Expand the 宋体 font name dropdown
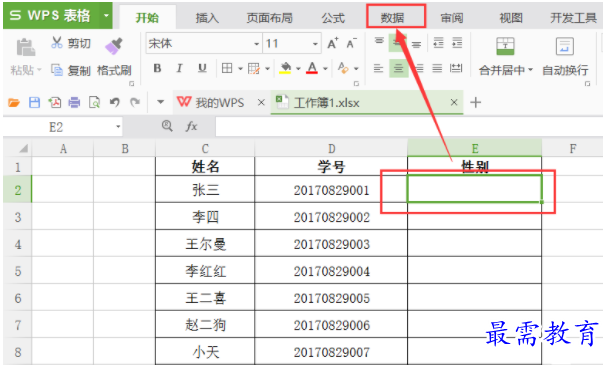This screenshot has height=365, width=607. click(256, 44)
